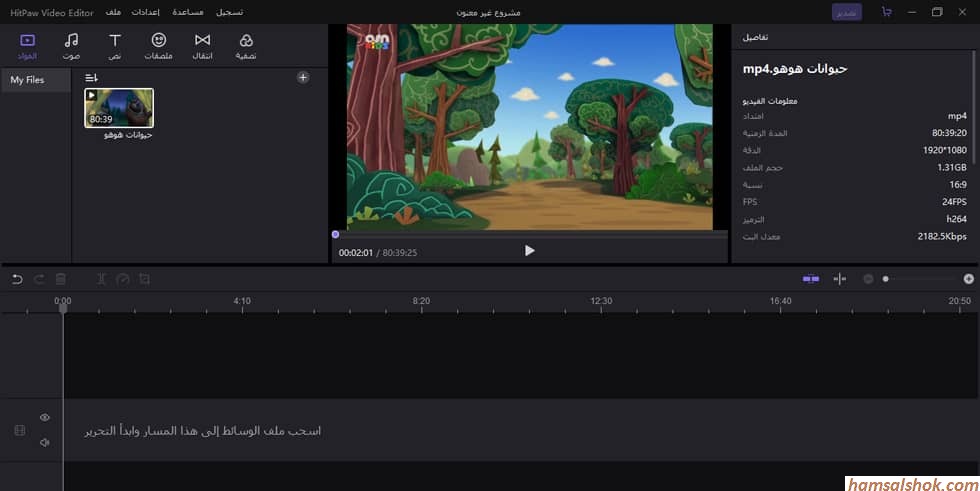Click the 2182.5Kbps bitrate value
Image resolution: width=980 pixels, height=491 pixels.
point(942,236)
